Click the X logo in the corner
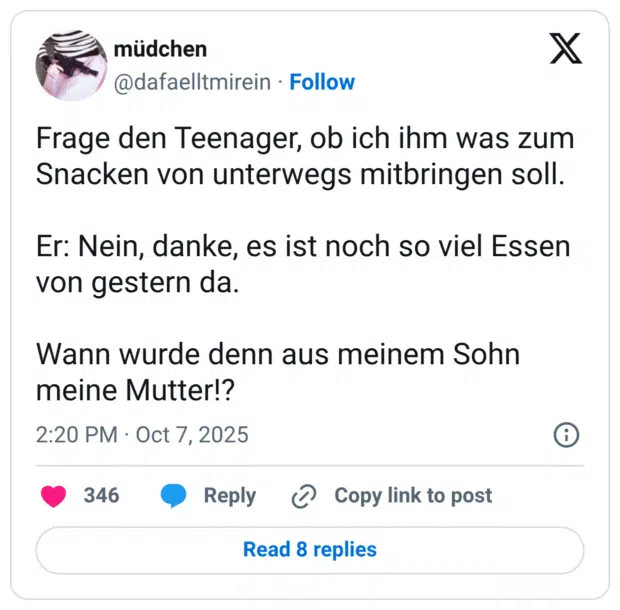620x610 pixels. pos(566,47)
